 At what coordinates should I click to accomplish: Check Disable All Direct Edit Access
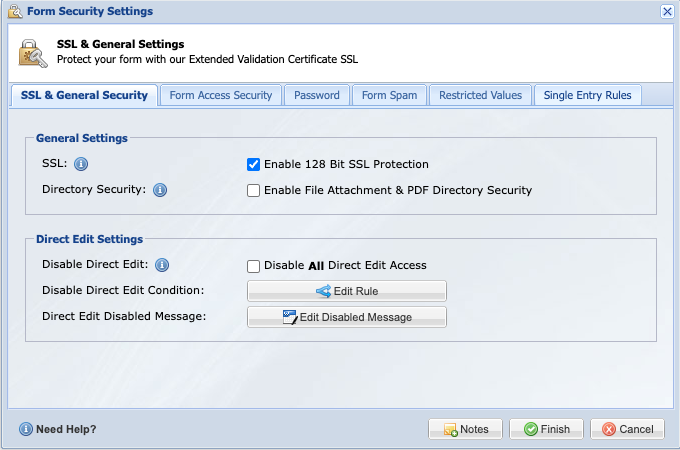pyautogui.click(x=253, y=266)
